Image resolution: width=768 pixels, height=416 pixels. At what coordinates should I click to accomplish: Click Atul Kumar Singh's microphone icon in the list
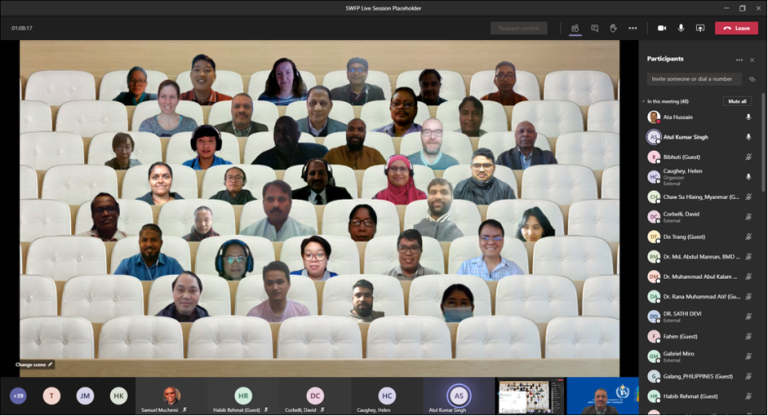(748, 137)
